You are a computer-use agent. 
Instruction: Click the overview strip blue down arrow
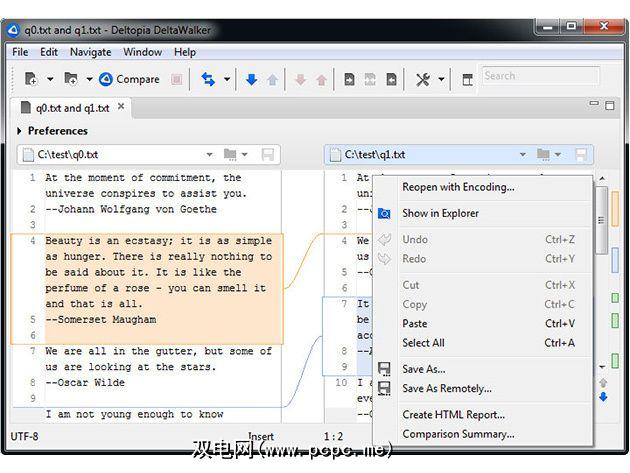(x=603, y=397)
